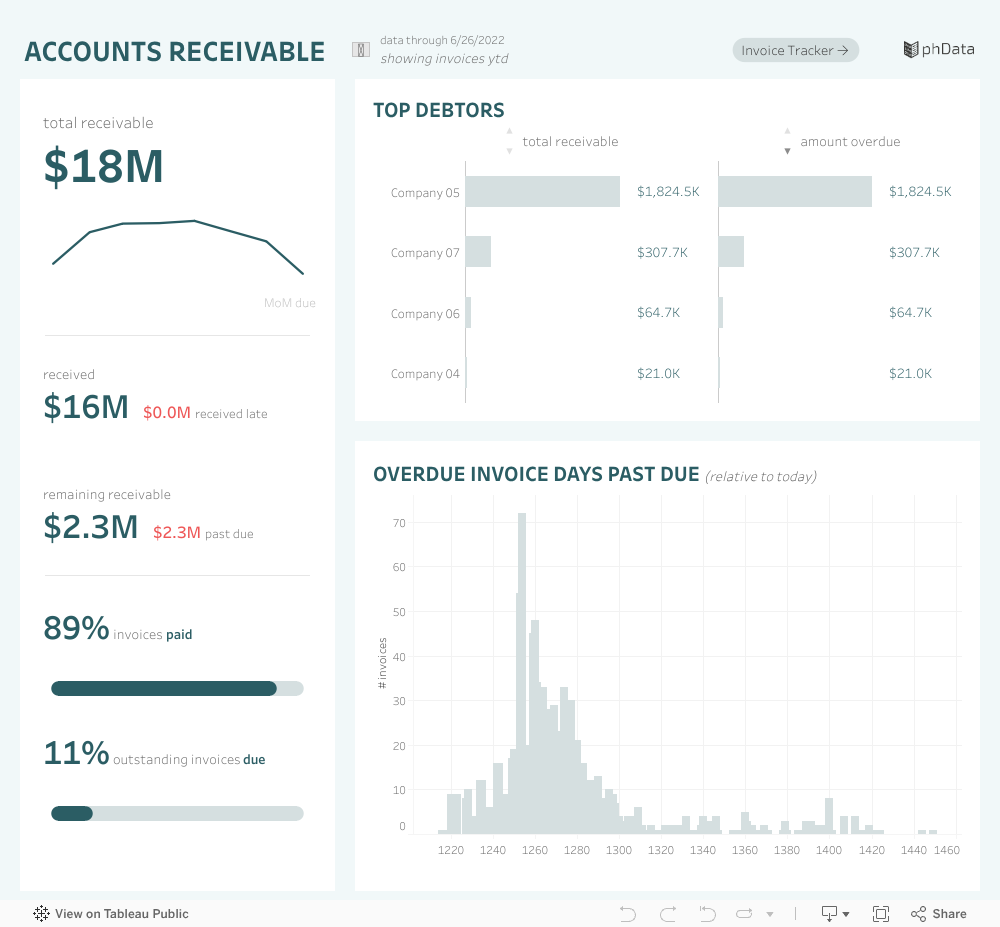Select Company 05 total receivable bar
The width and height of the screenshot is (1000, 927).
point(542,192)
